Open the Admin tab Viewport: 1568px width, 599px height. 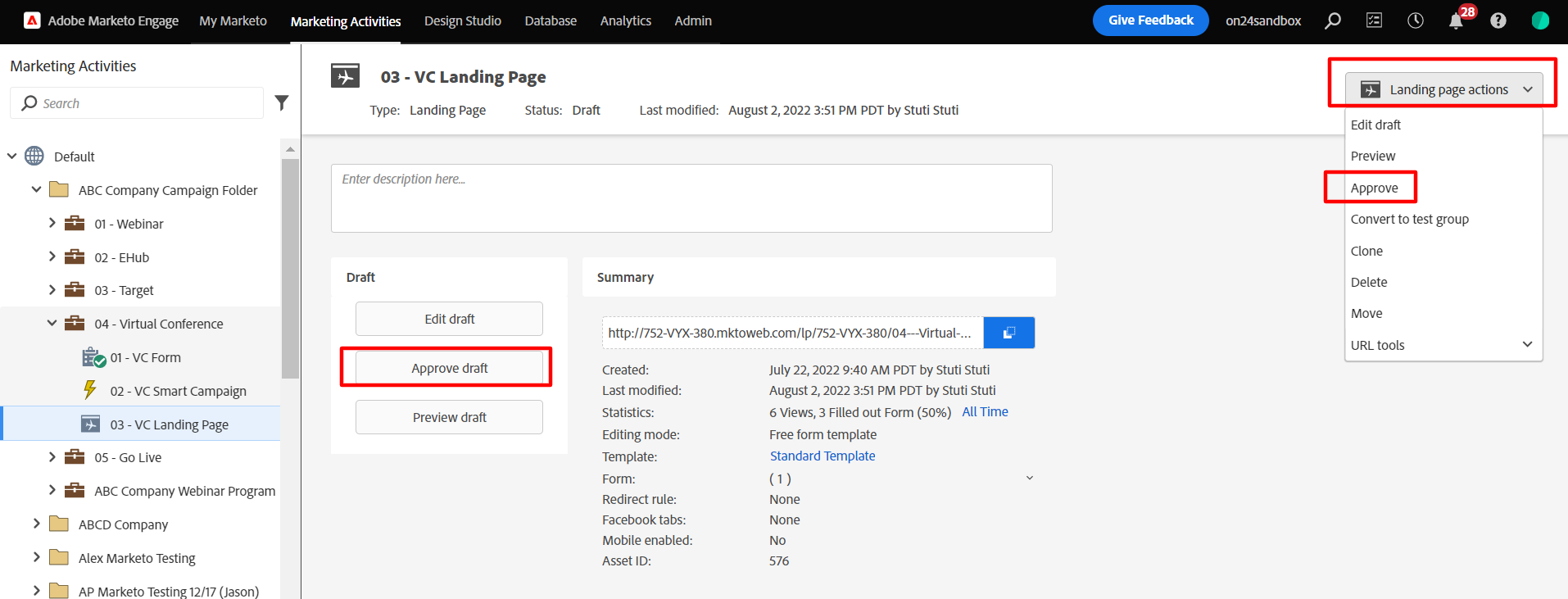[693, 20]
